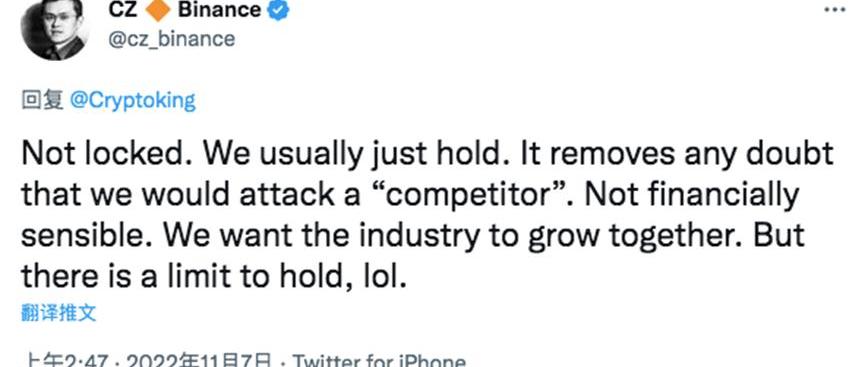Click the blue verified badge icon
865x367 pixels.
click(x=279, y=10)
